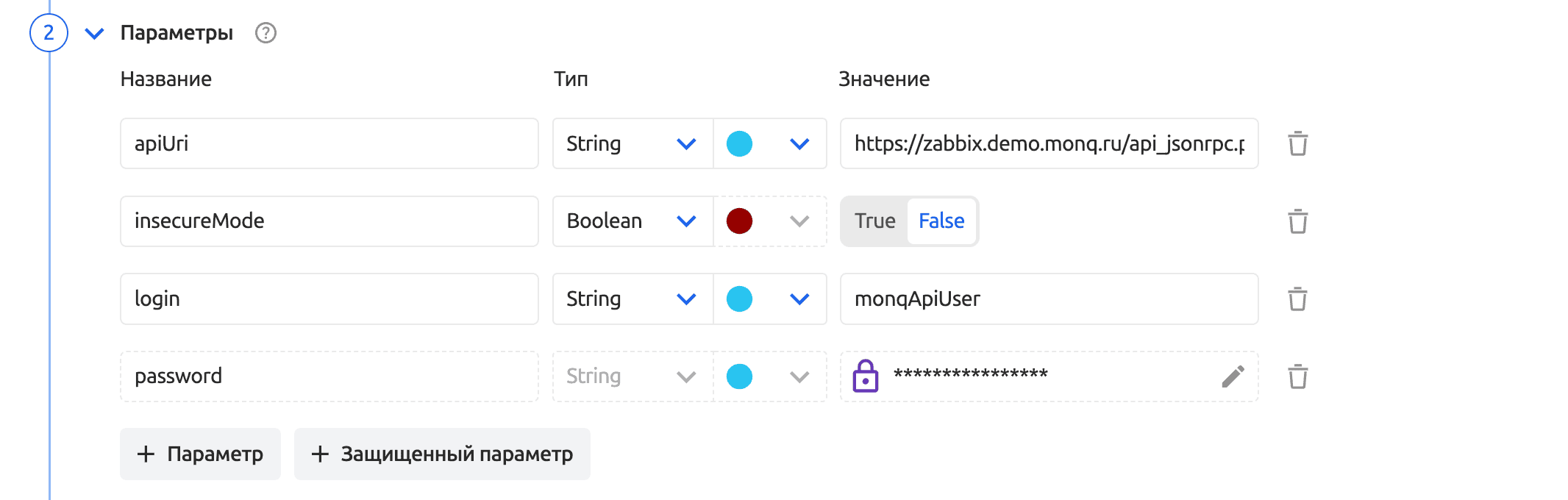Set insecureMode value to True
Screen dimensions: 1568x500
pyautogui.click(x=874, y=221)
